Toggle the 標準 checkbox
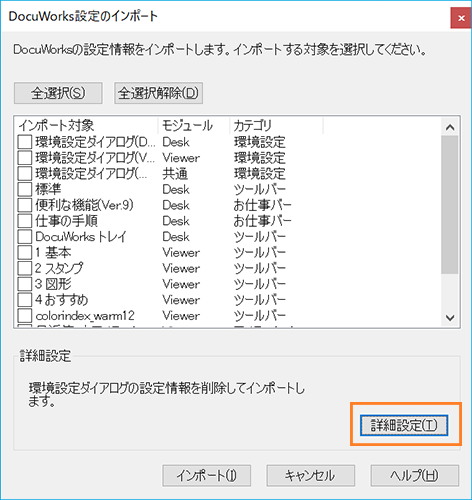The height and width of the screenshot is (500, 472). pyautogui.click(x=25, y=189)
